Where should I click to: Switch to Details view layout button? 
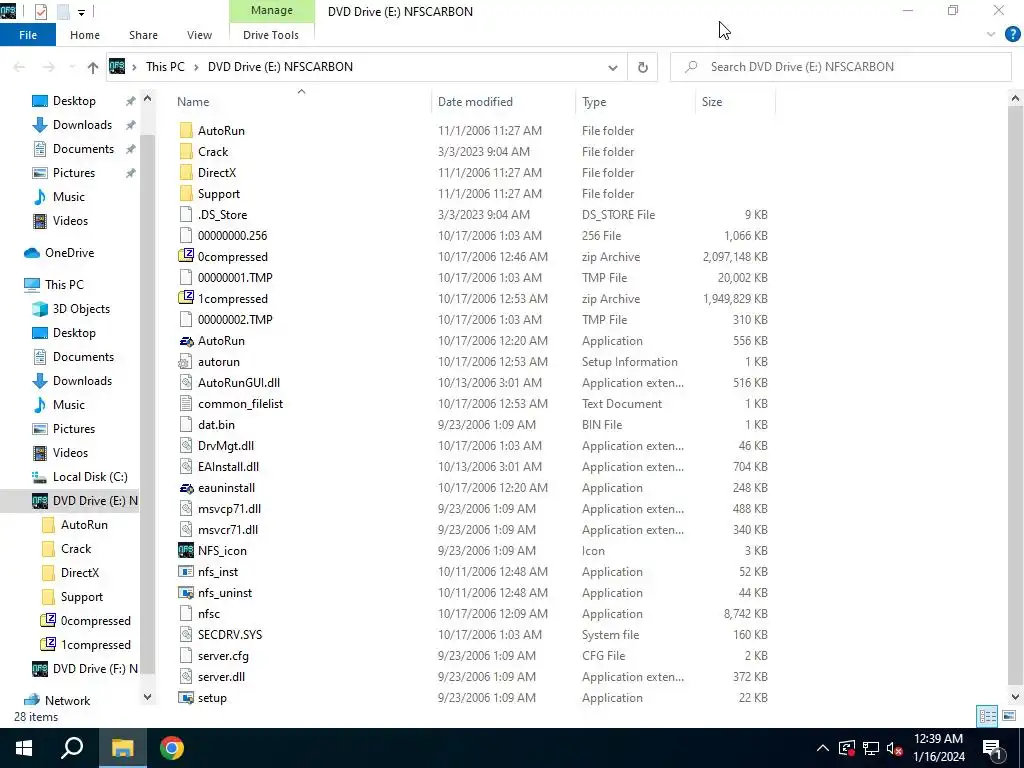[987, 716]
